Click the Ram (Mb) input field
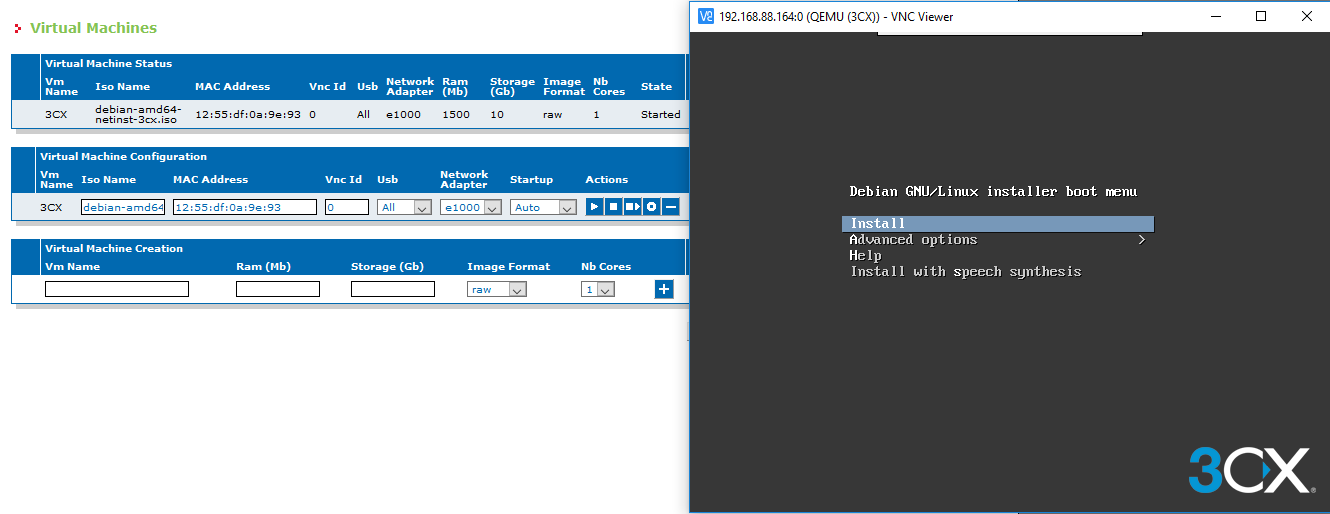Viewport: 1330px width, 514px height. [x=278, y=289]
